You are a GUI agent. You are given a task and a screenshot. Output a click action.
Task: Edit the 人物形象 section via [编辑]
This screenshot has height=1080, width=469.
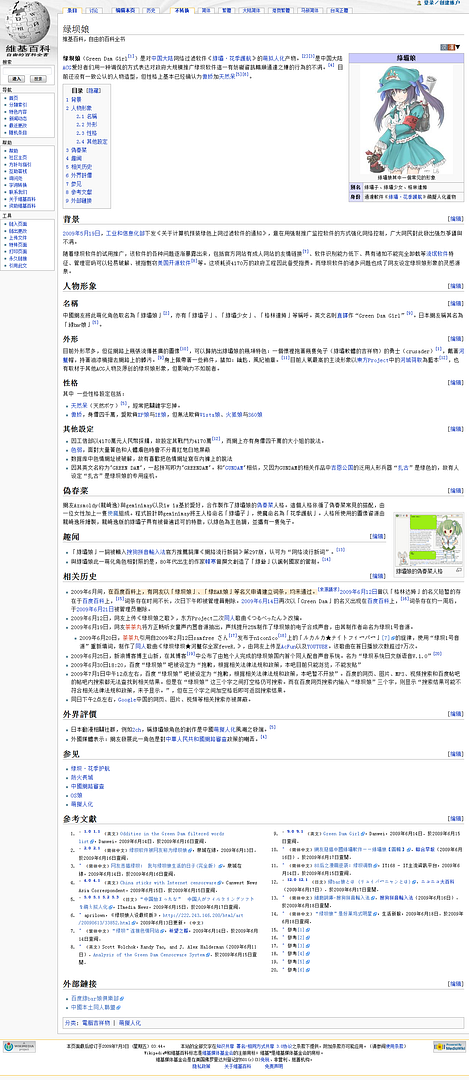pos(455,285)
